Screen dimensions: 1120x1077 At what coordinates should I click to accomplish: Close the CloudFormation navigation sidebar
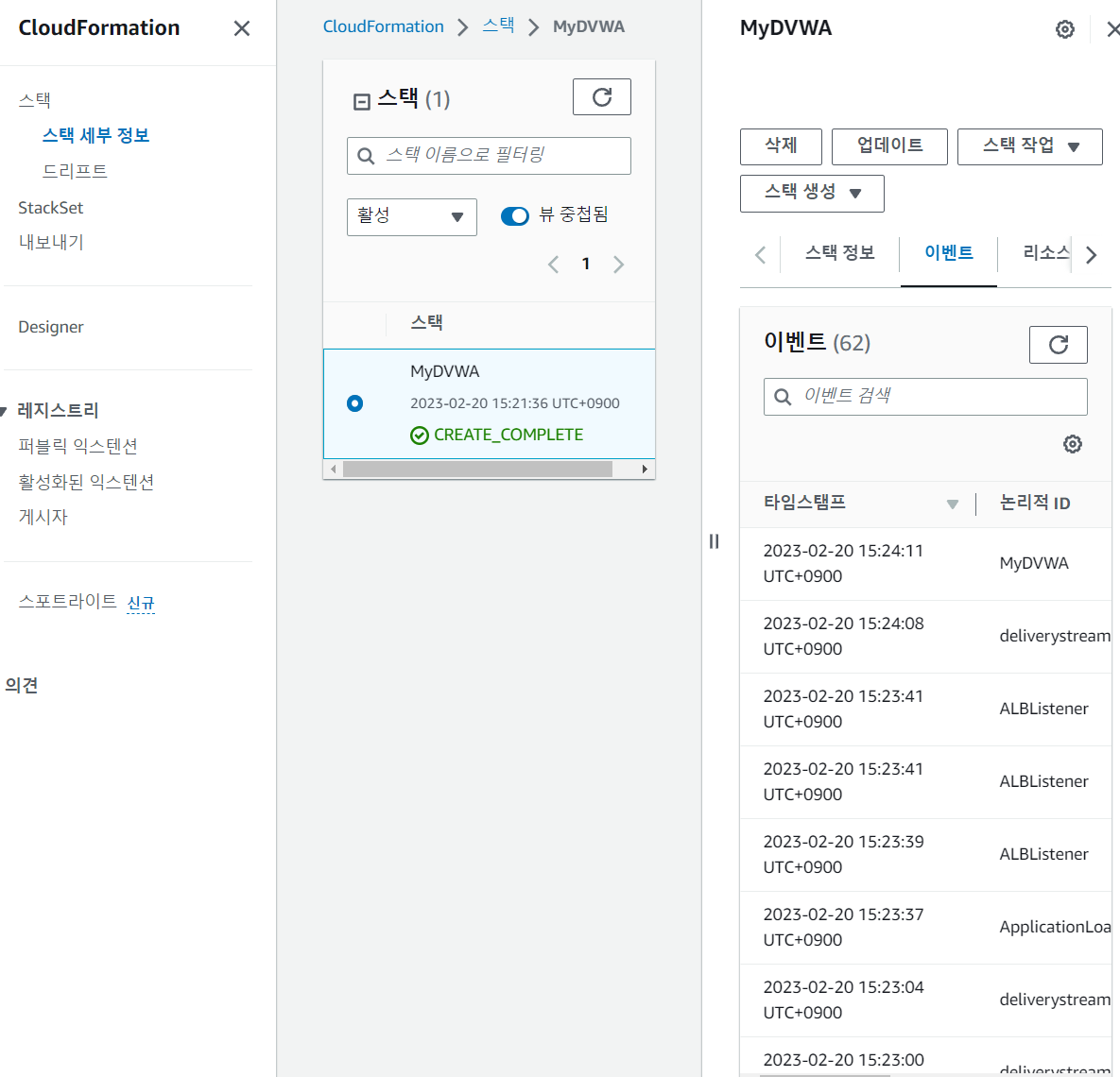click(241, 28)
